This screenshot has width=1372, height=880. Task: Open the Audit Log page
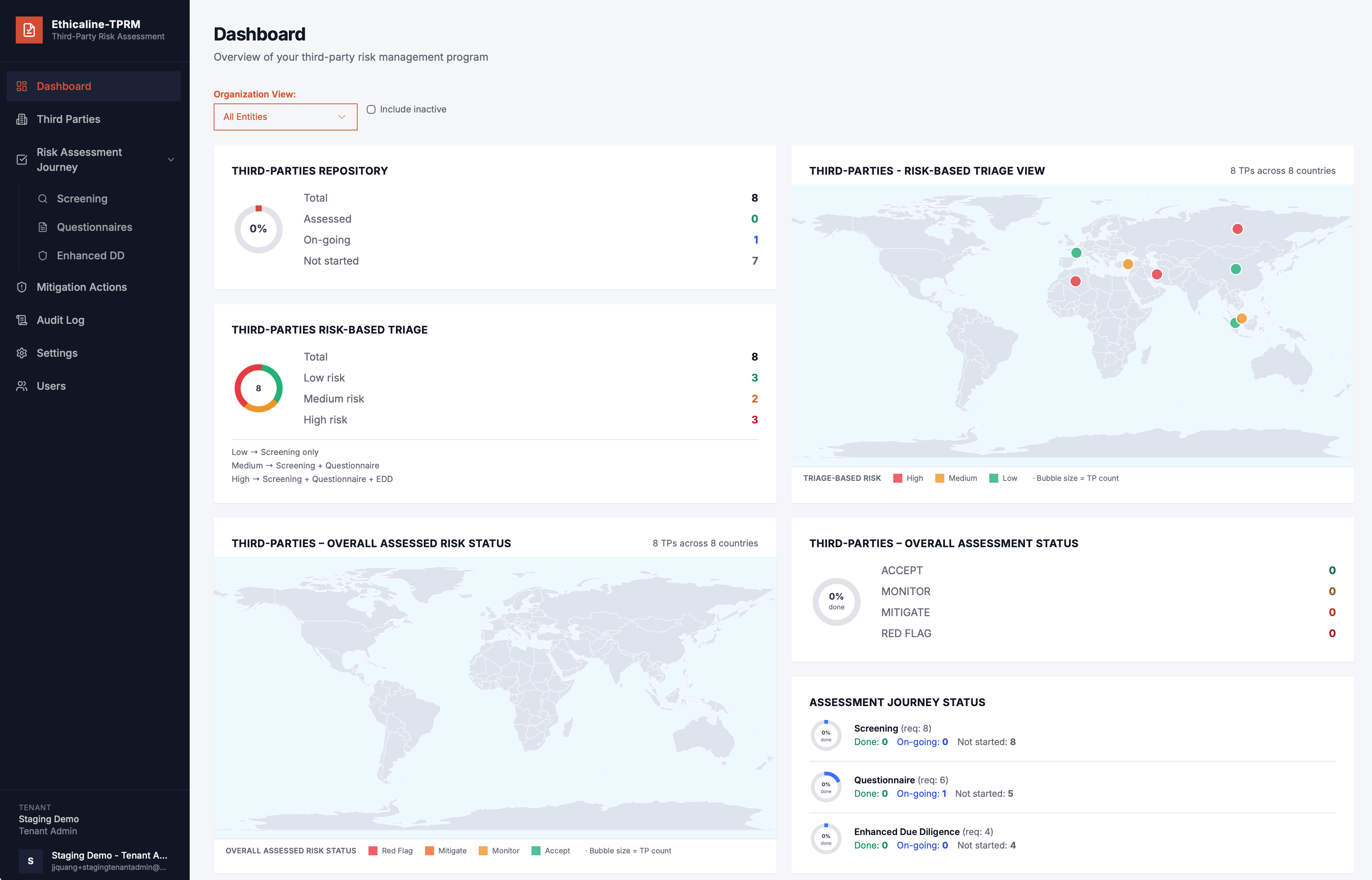click(94, 320)
